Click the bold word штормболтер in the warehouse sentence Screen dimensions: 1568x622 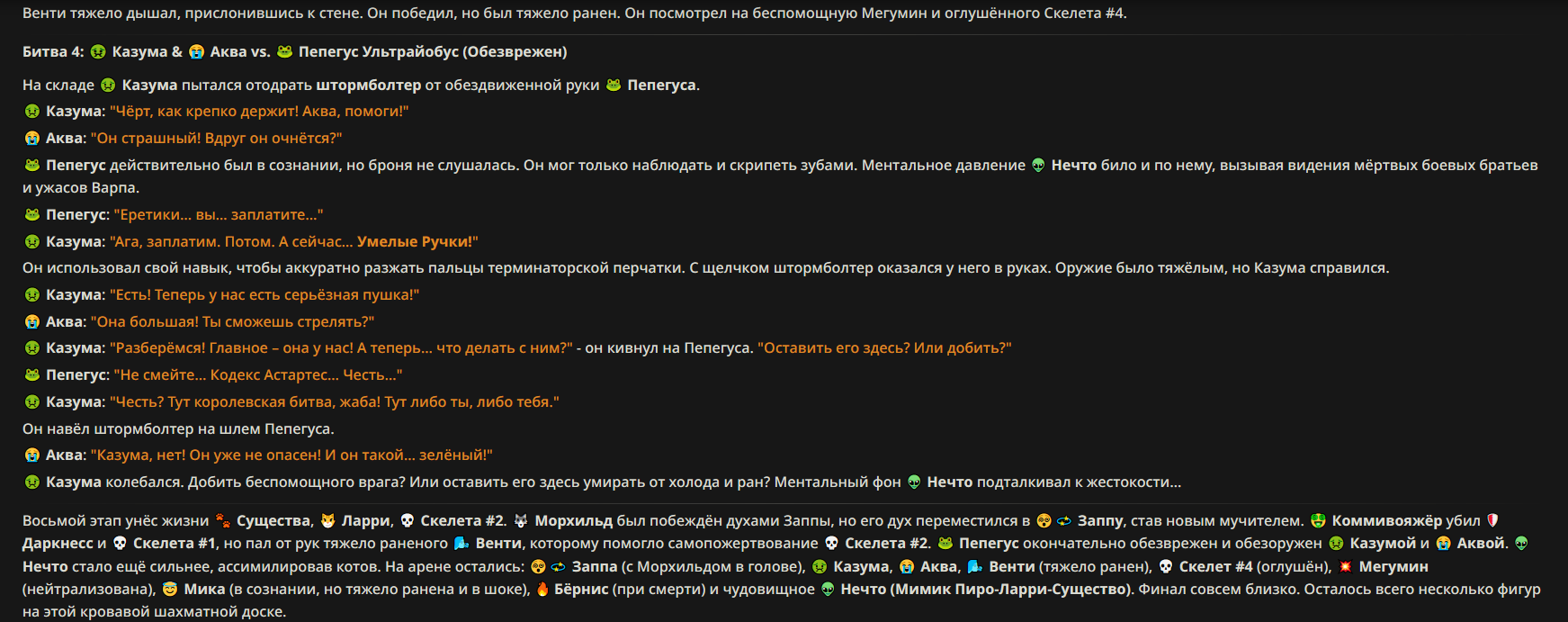(369, 86)
